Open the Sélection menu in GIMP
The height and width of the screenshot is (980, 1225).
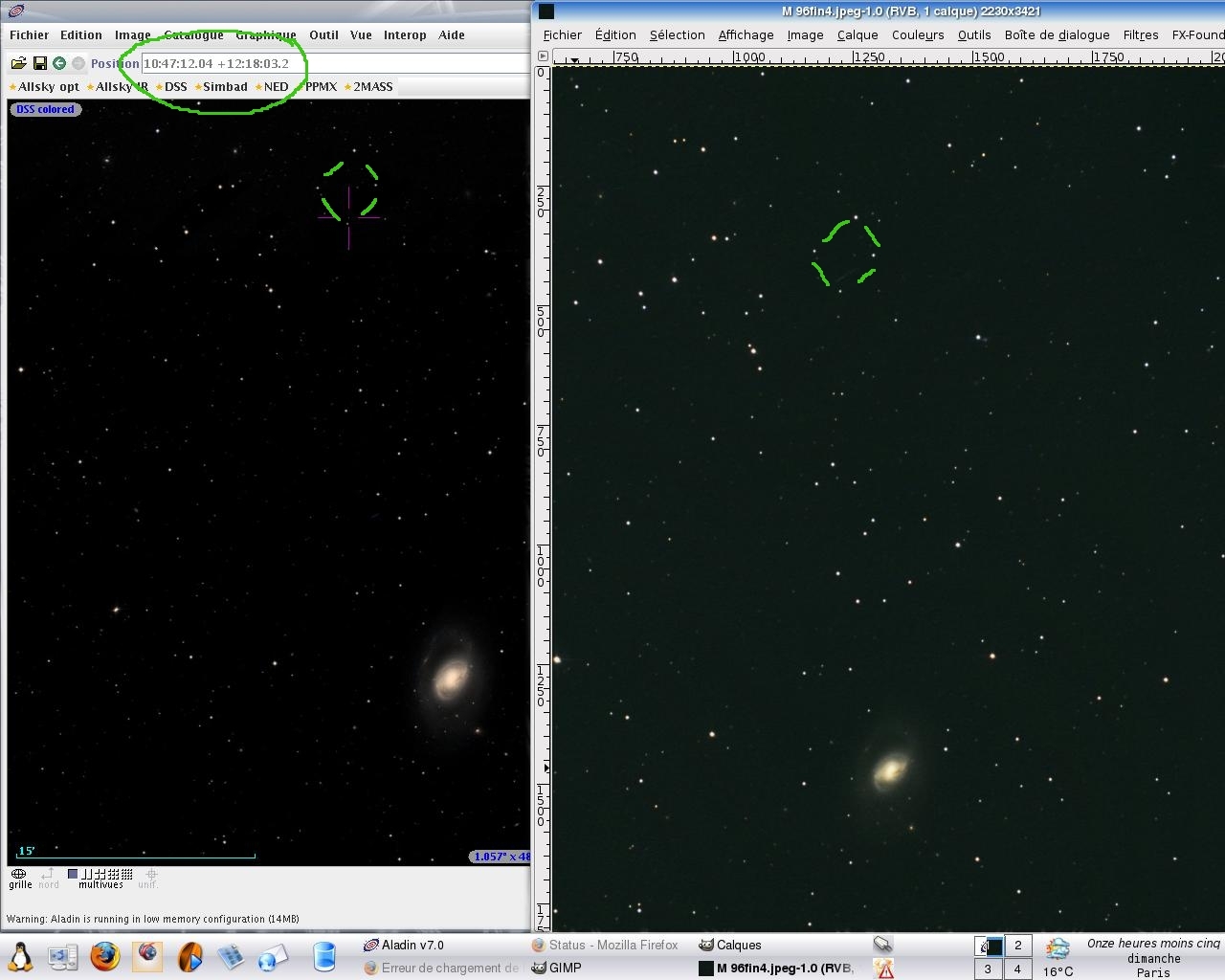coord(677,35)
